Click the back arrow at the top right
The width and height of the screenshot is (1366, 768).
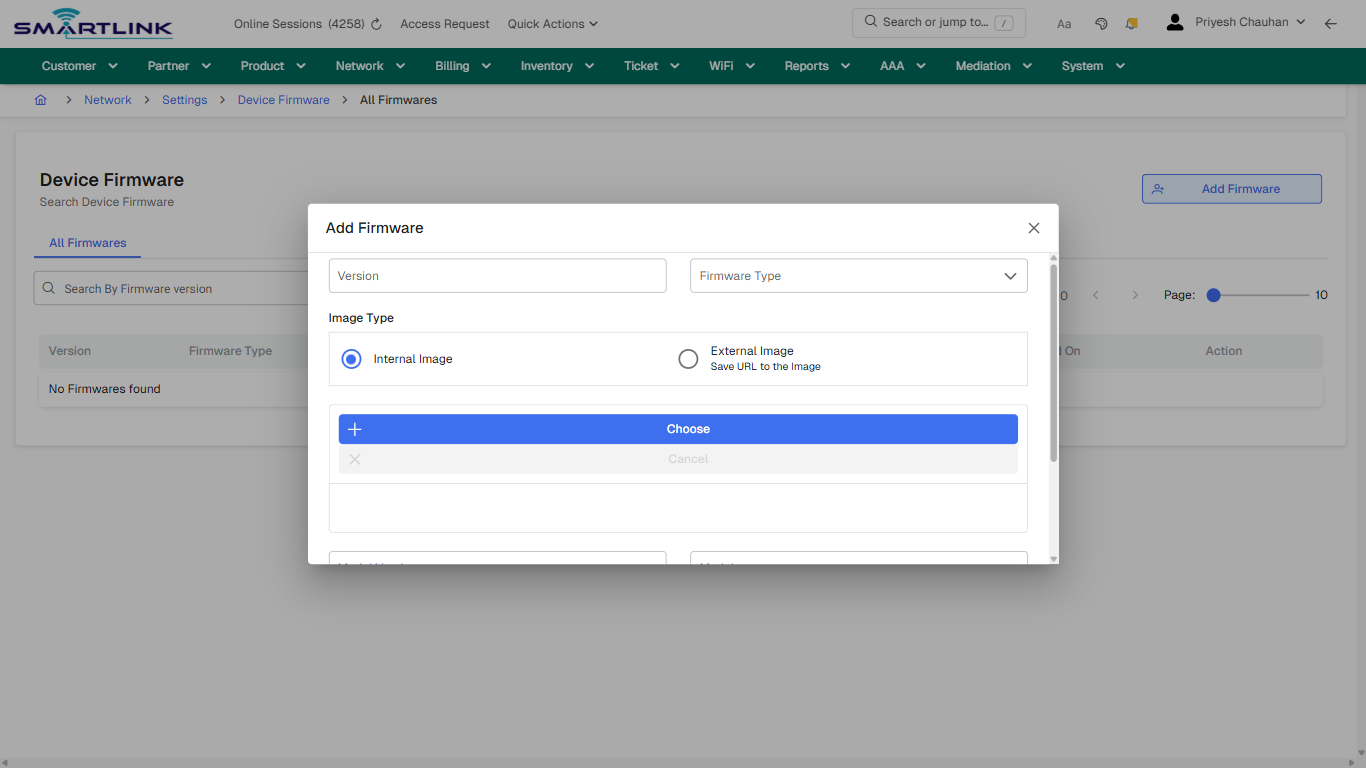pos(1330,22)
